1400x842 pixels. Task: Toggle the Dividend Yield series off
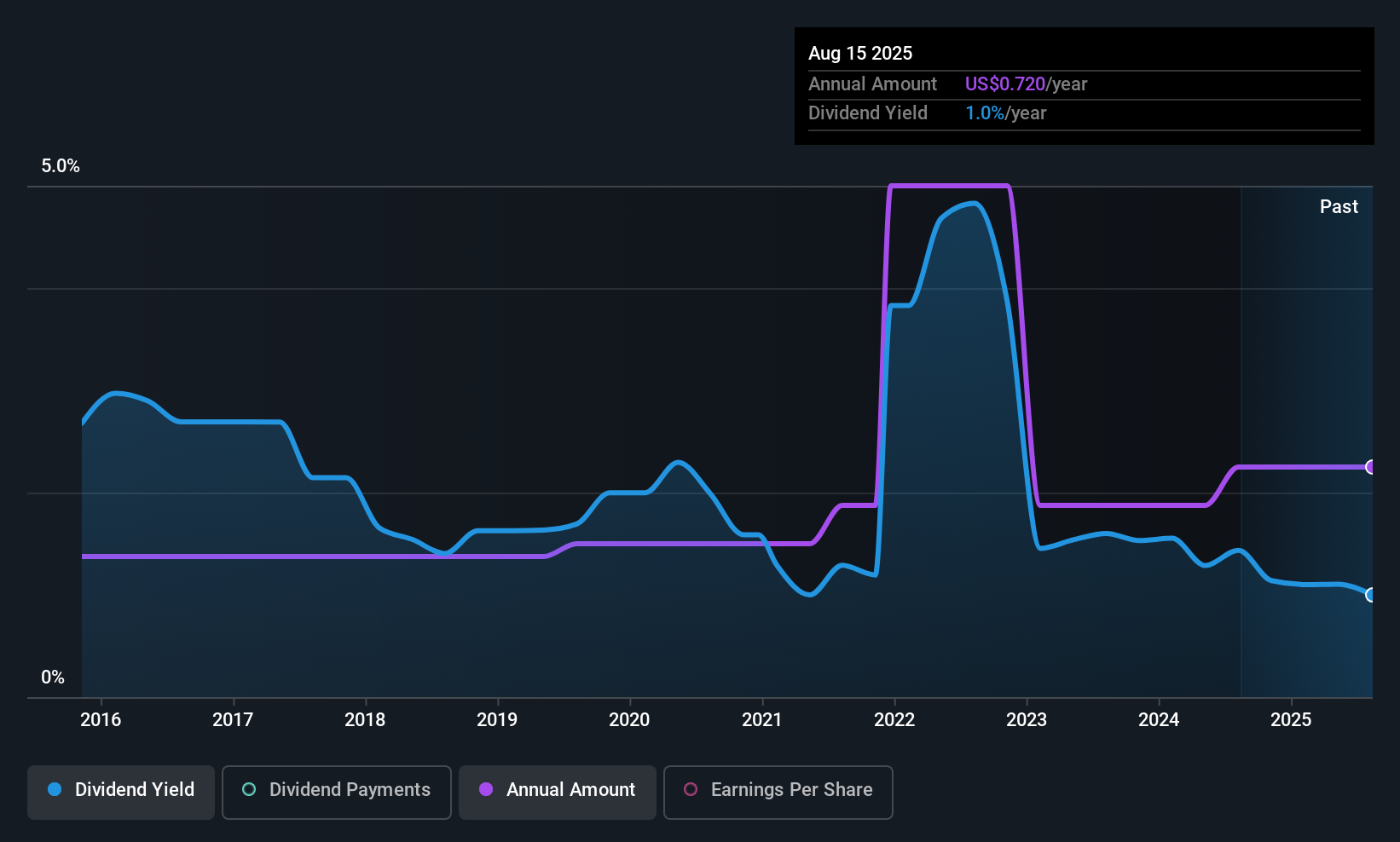(121, 791)
